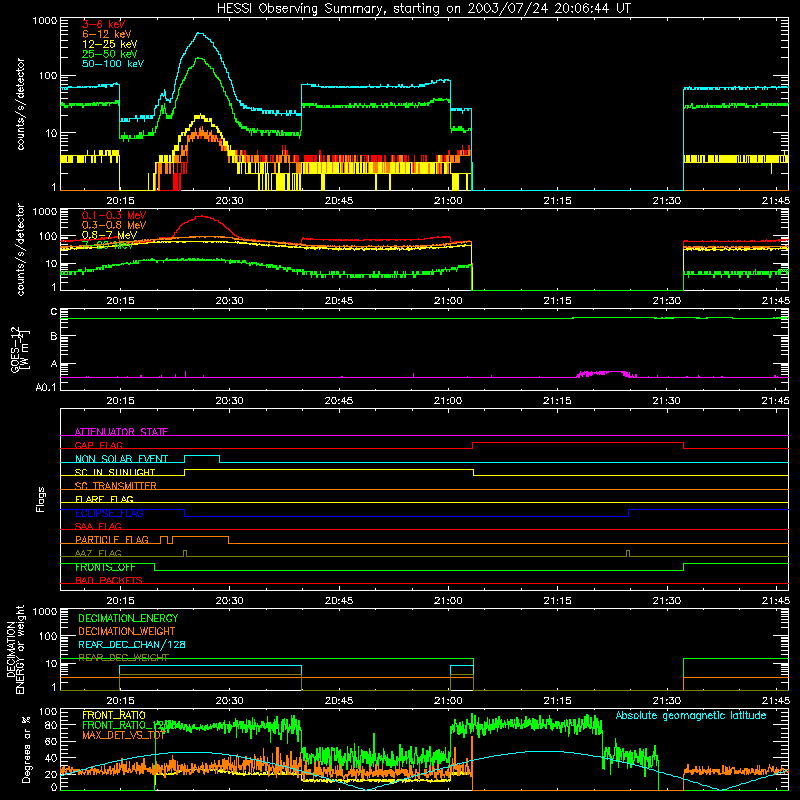Click the ECLIPSE_FLAG label
This screenshot has width=800, height=800.
click(x=109, y=513)
